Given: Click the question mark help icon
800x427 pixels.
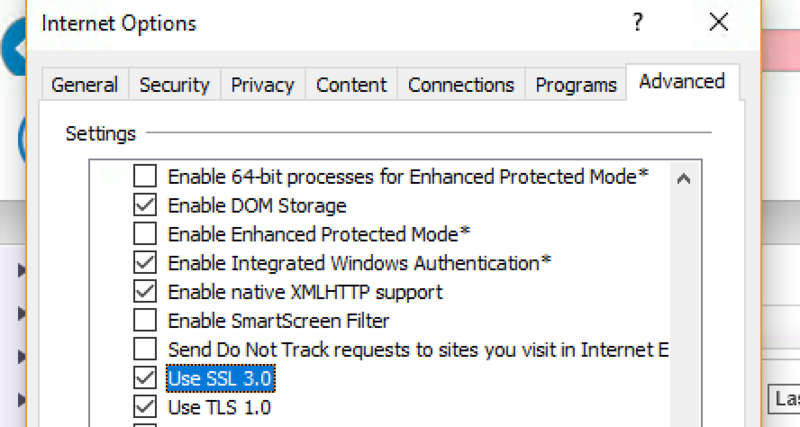Looking at the screenshot, I should click(638, 22).
